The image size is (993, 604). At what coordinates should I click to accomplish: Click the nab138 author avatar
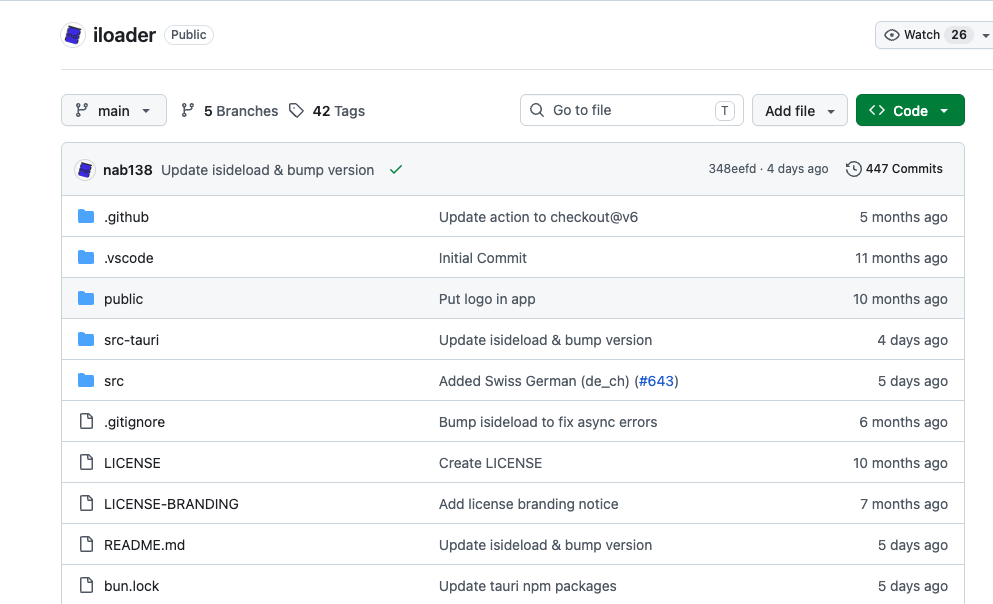tap(85, 170)
